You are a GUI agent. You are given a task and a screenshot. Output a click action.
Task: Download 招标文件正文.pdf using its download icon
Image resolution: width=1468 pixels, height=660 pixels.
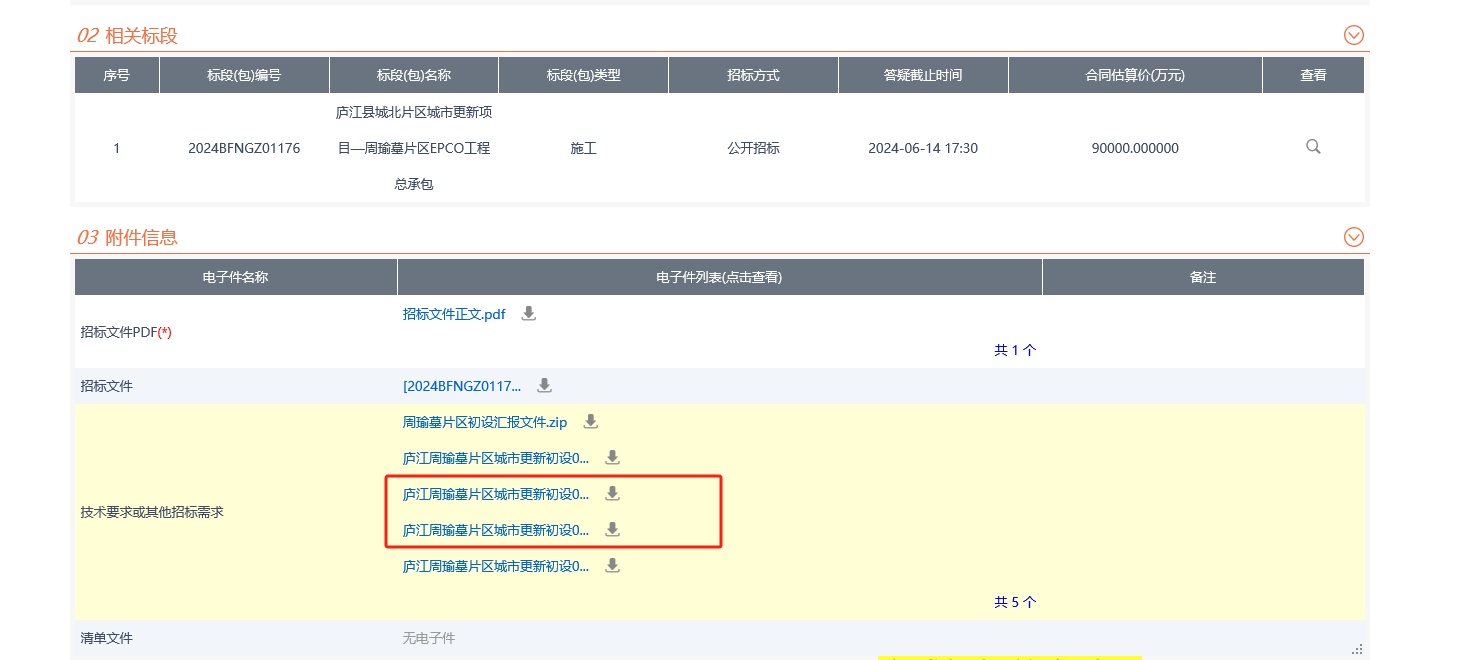tap(529, 314)
